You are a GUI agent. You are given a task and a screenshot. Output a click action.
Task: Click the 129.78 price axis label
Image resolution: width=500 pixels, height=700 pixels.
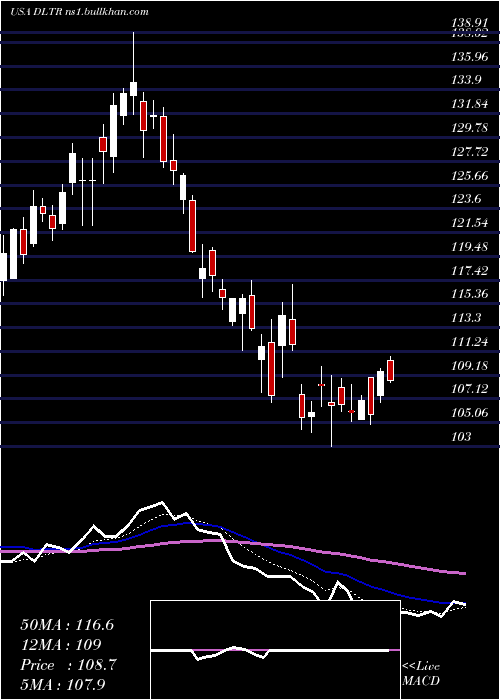click(x=472, y=128)
